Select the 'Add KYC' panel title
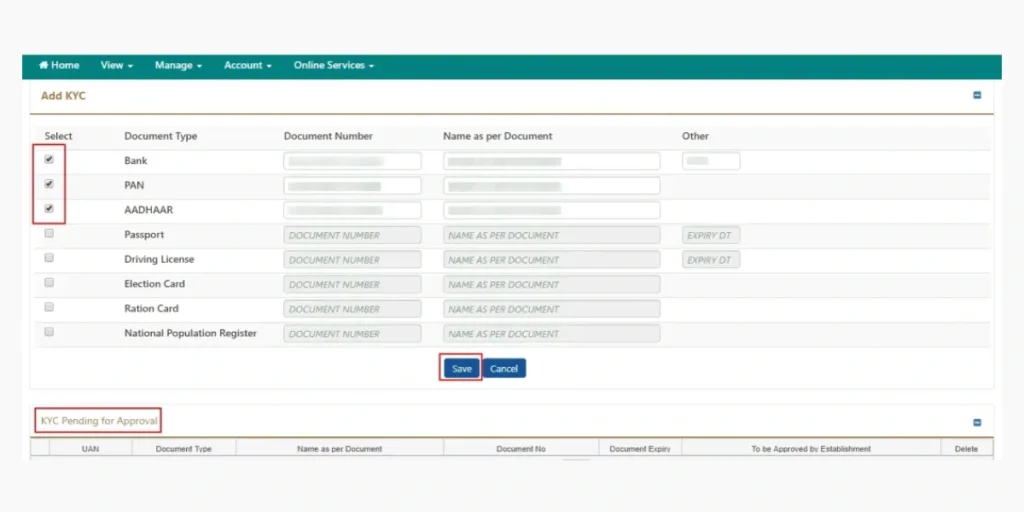Image resolution: width=1024 pixels, height=512 pixels. [x=63, y=96]
